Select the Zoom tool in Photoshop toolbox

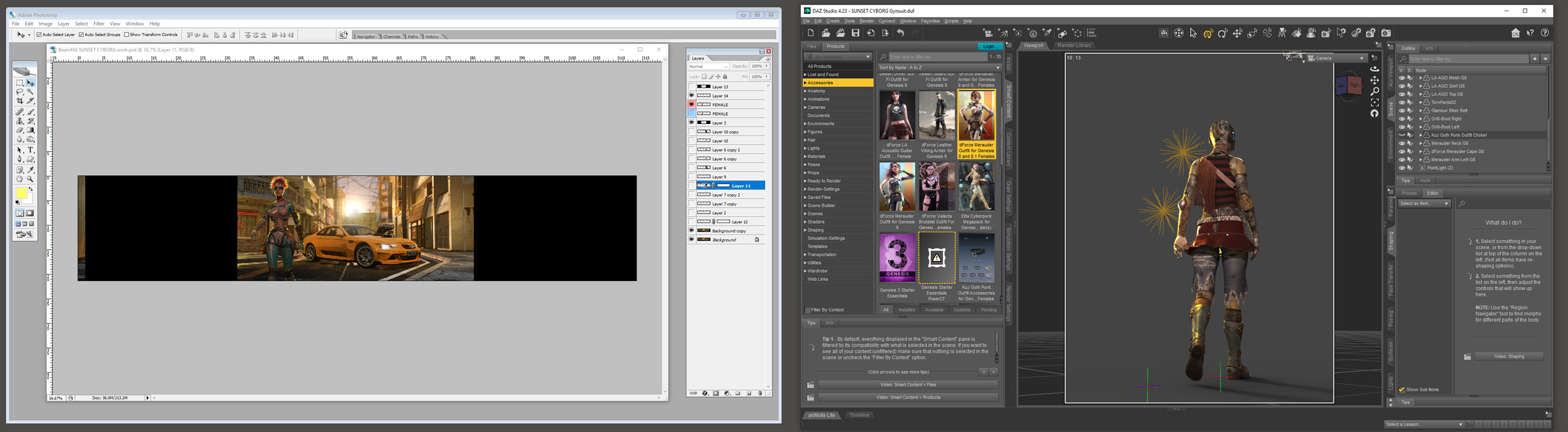tap(30, 179)
